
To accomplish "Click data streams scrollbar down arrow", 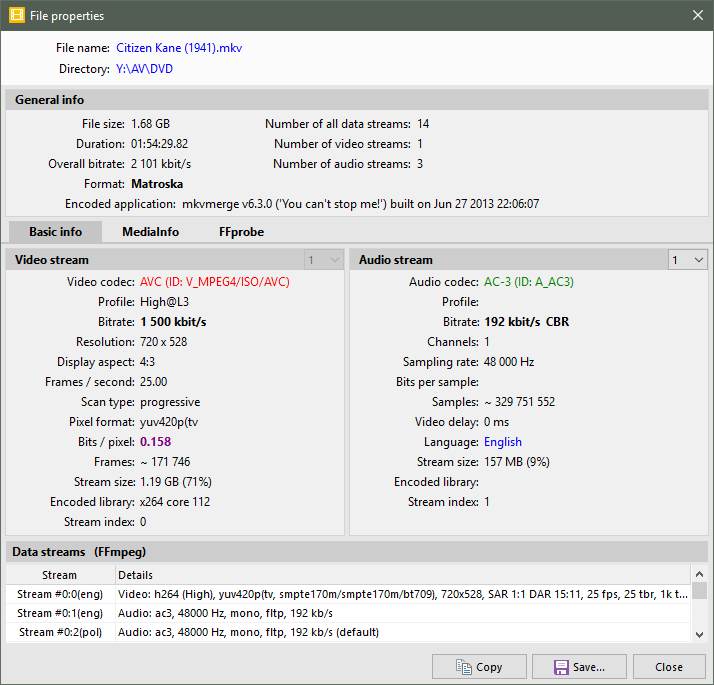I will (699, 634).
